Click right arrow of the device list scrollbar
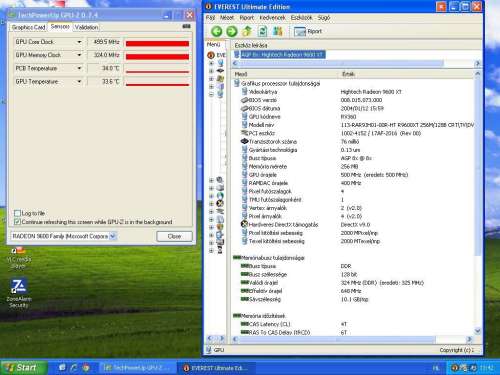Screen dimensions: 500x375 (x=477, y=63)
